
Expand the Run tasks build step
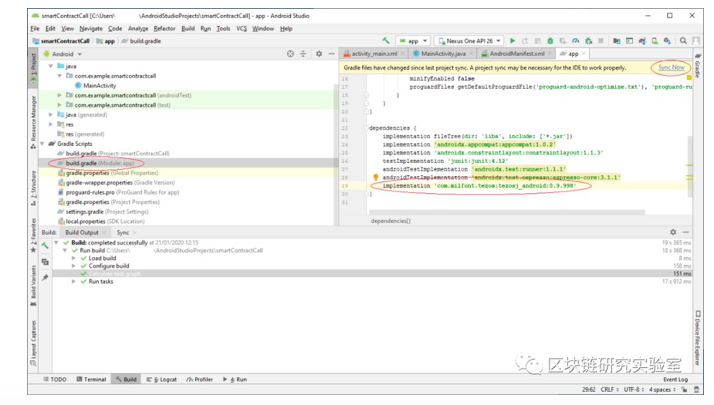(73, 282)
